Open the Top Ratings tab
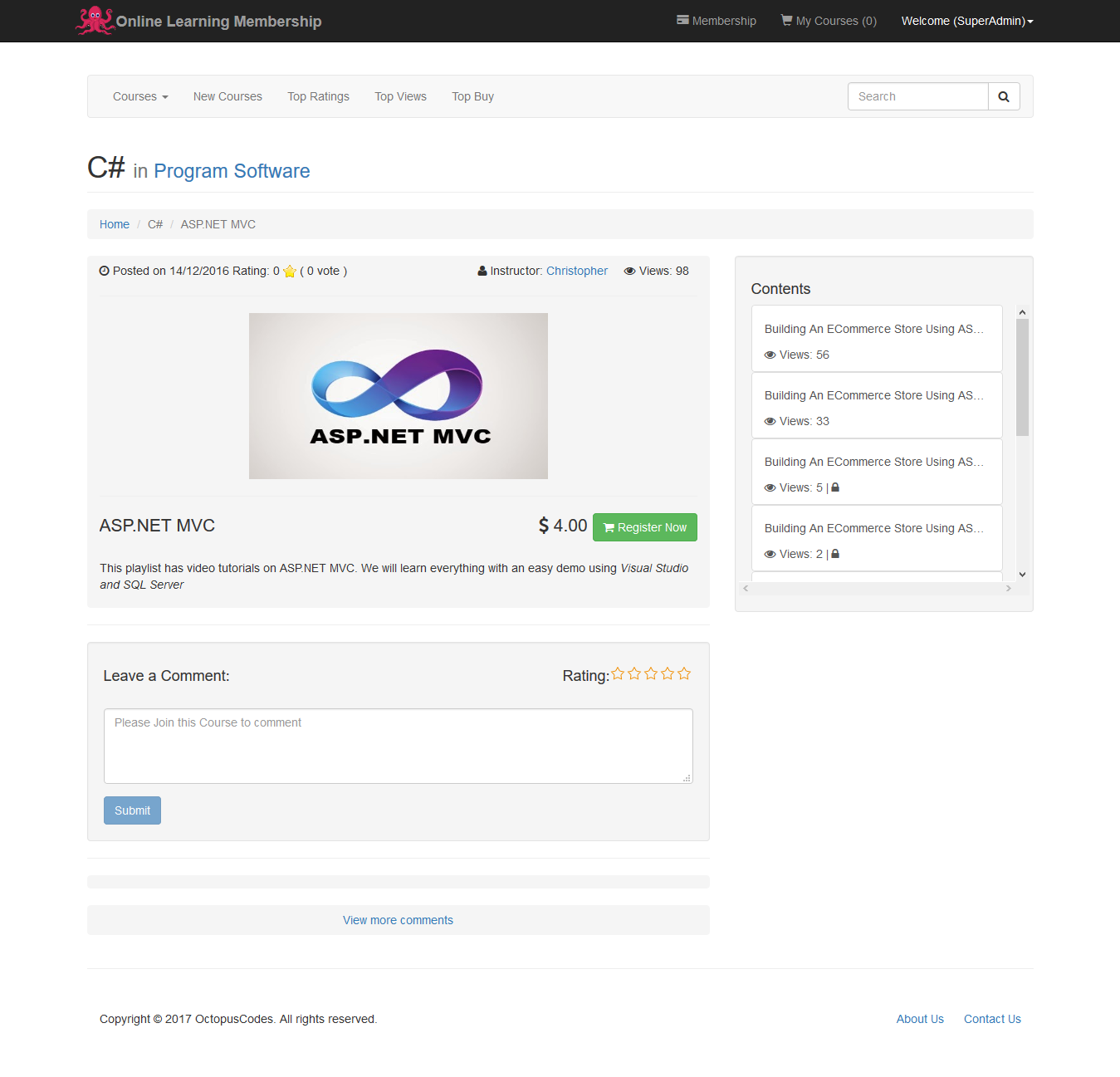Viewport: 1120px width, 1077px height. point(318,96)
